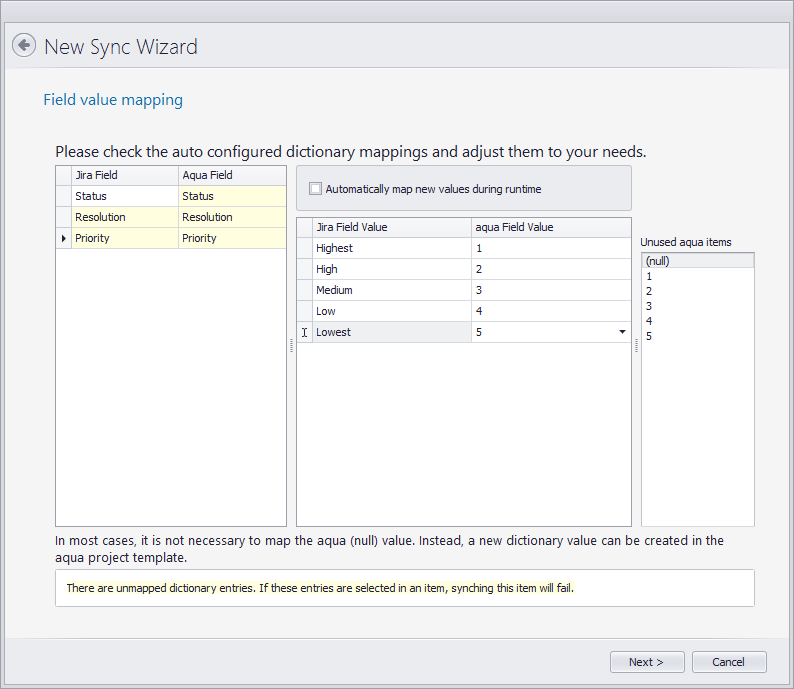
Task: Click aqua value cell for Medium
Action: (x=550, y=290)
